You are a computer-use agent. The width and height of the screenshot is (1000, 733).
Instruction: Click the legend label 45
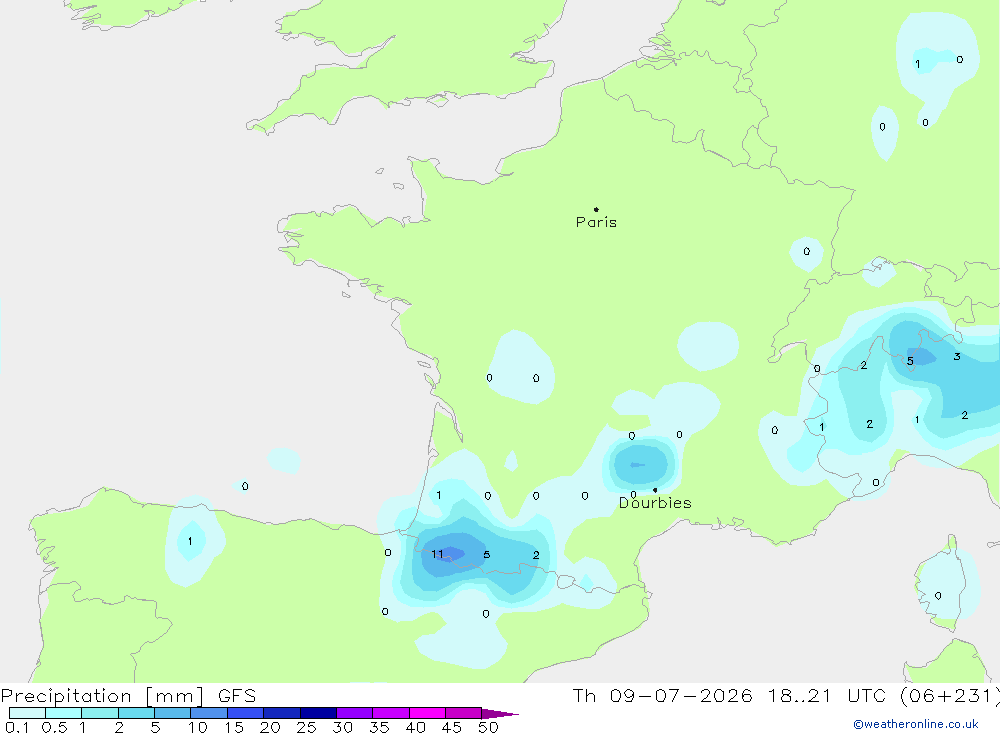click(x=452, y=727)
